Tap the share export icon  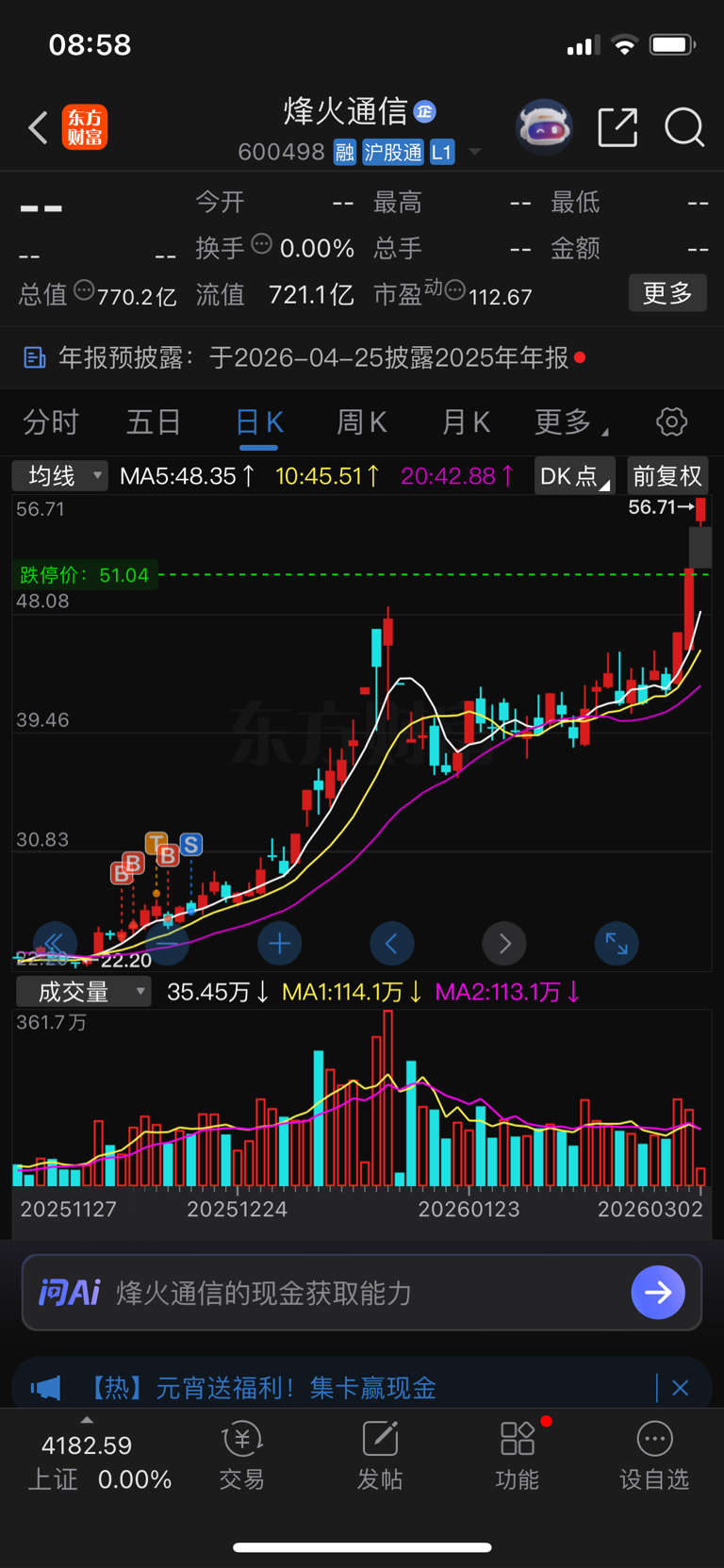(x=617, y=127)
